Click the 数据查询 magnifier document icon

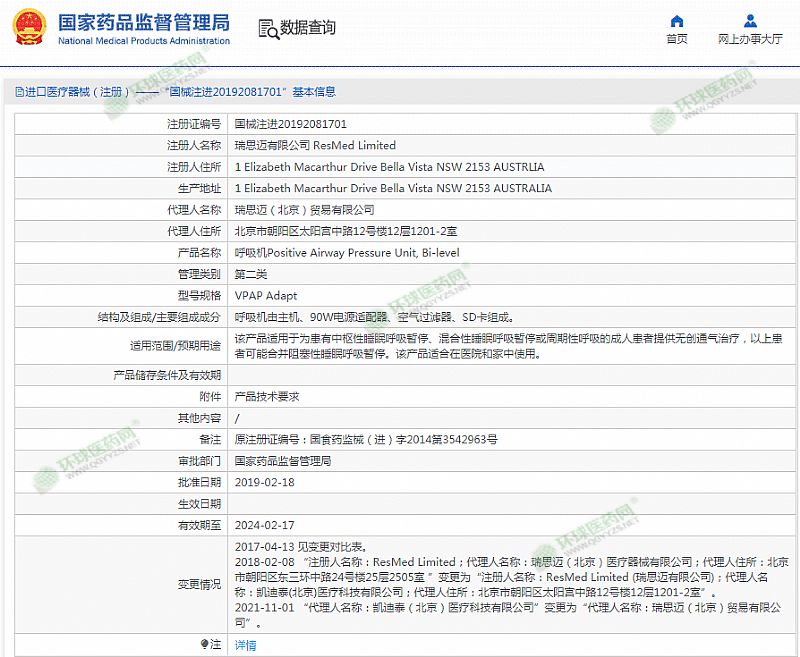coord(267,28)
